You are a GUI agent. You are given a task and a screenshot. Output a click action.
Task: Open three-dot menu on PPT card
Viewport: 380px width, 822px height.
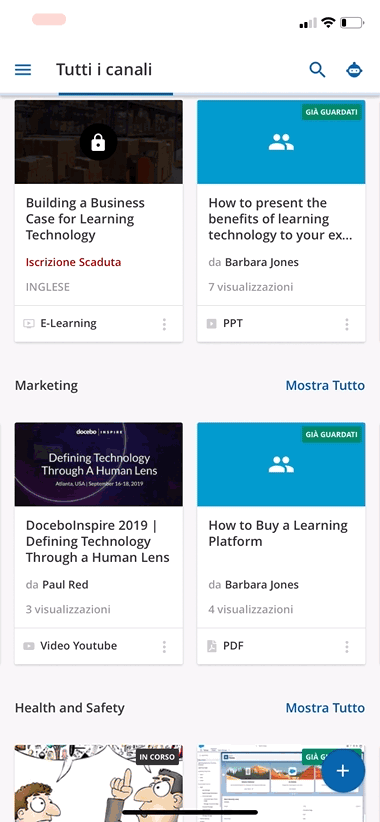tap(346, 324)
